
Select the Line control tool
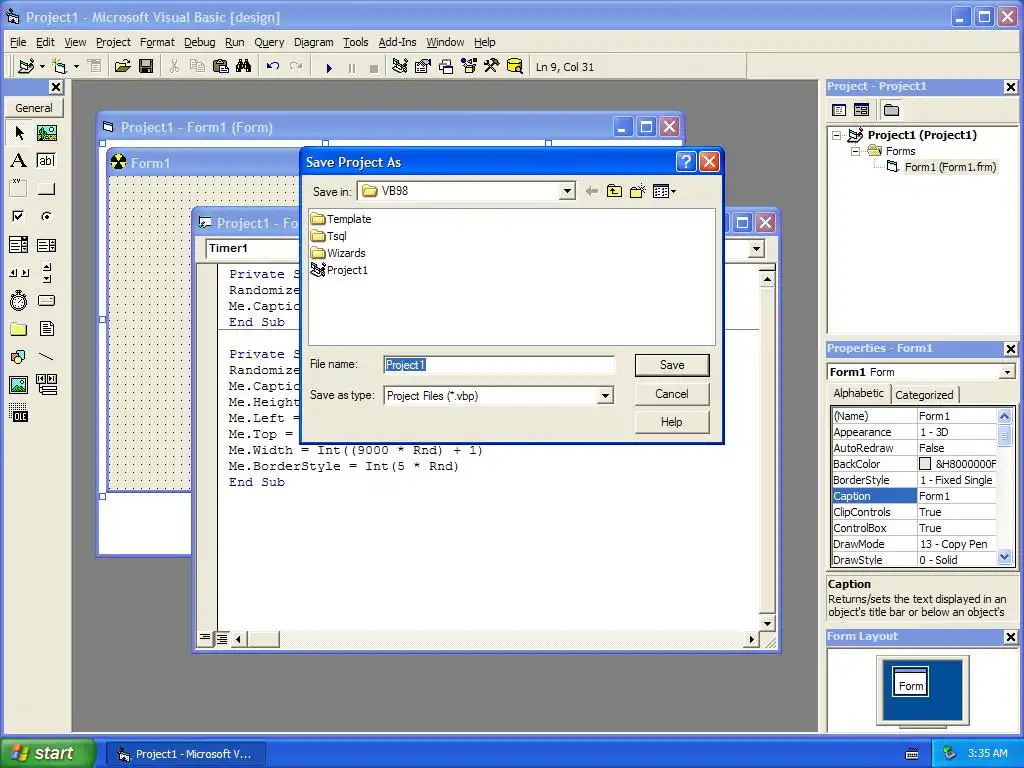(46, 357)
